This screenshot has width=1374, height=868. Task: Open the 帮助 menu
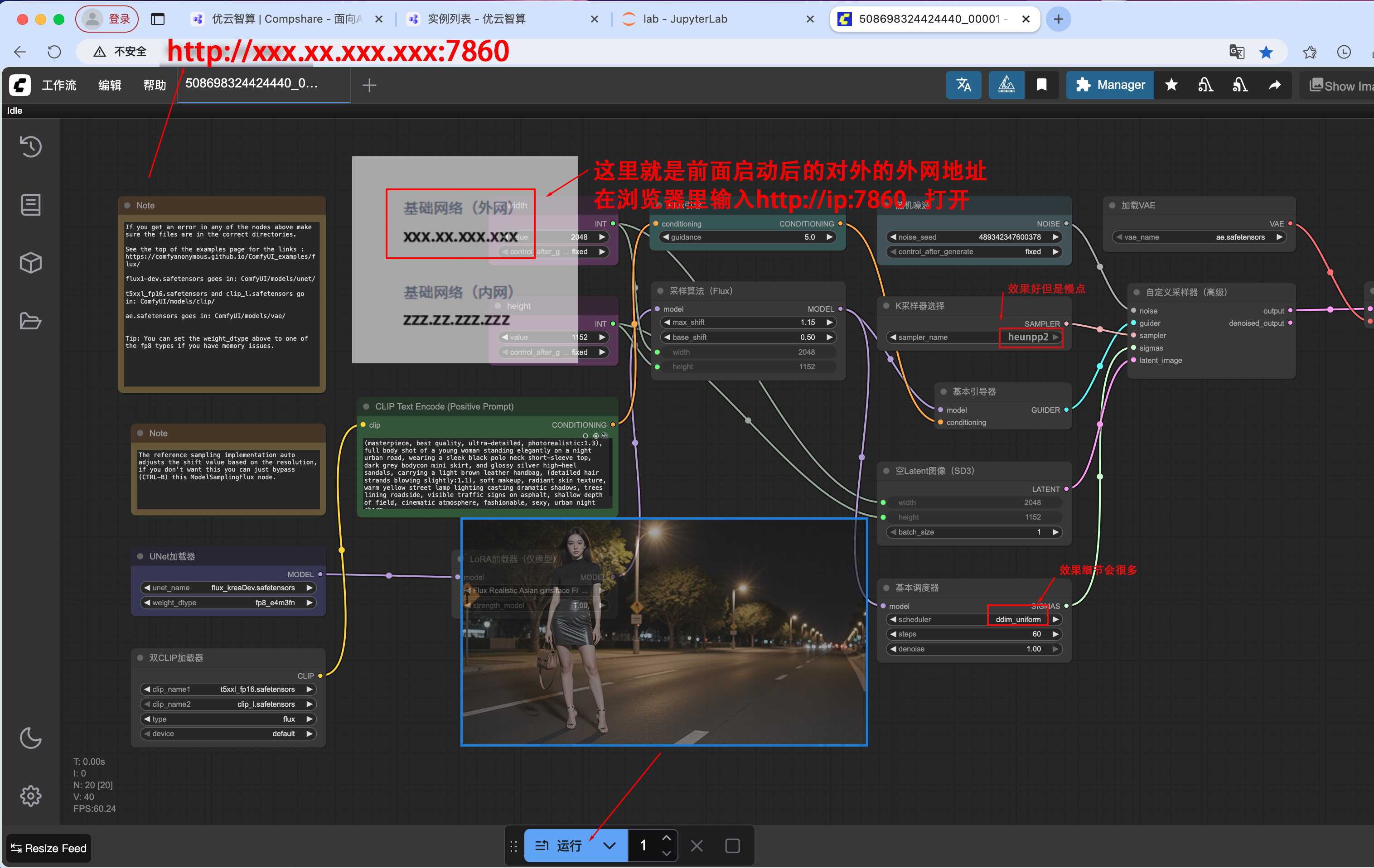click(x=155, y=85)
